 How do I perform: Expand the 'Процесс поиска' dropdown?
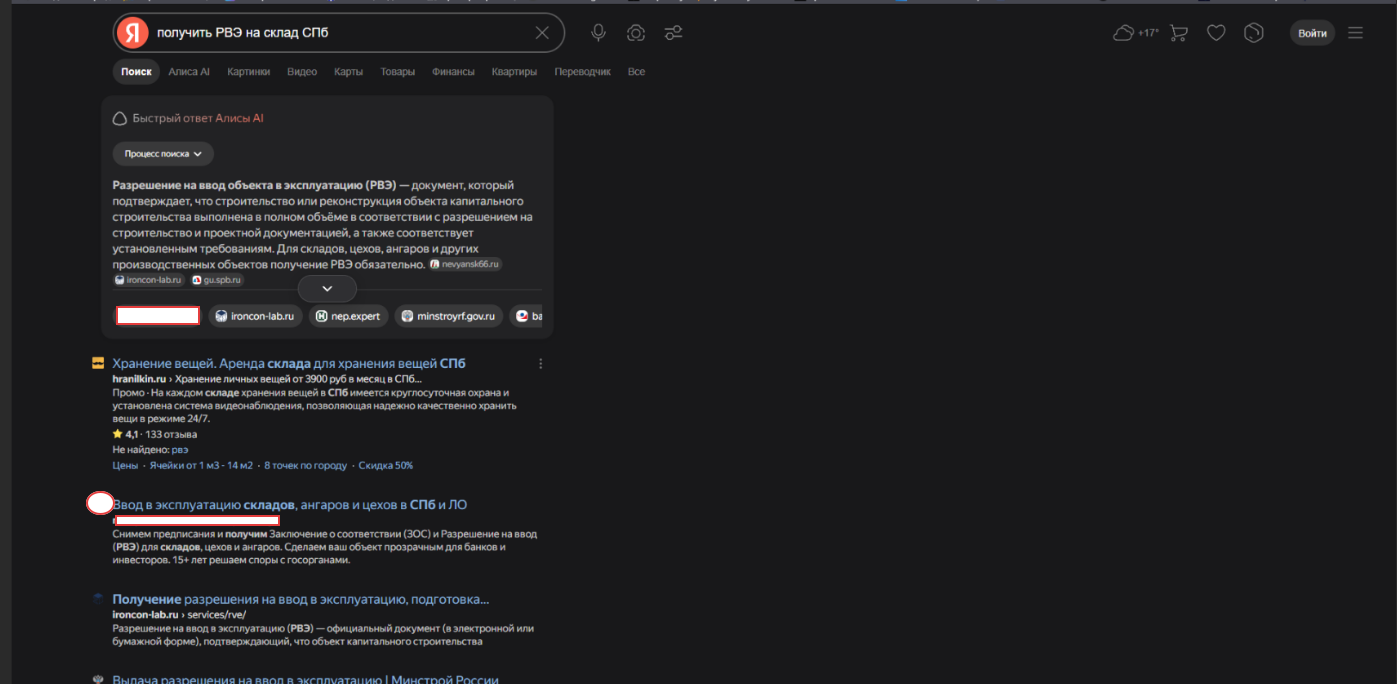tap(163, 154)
